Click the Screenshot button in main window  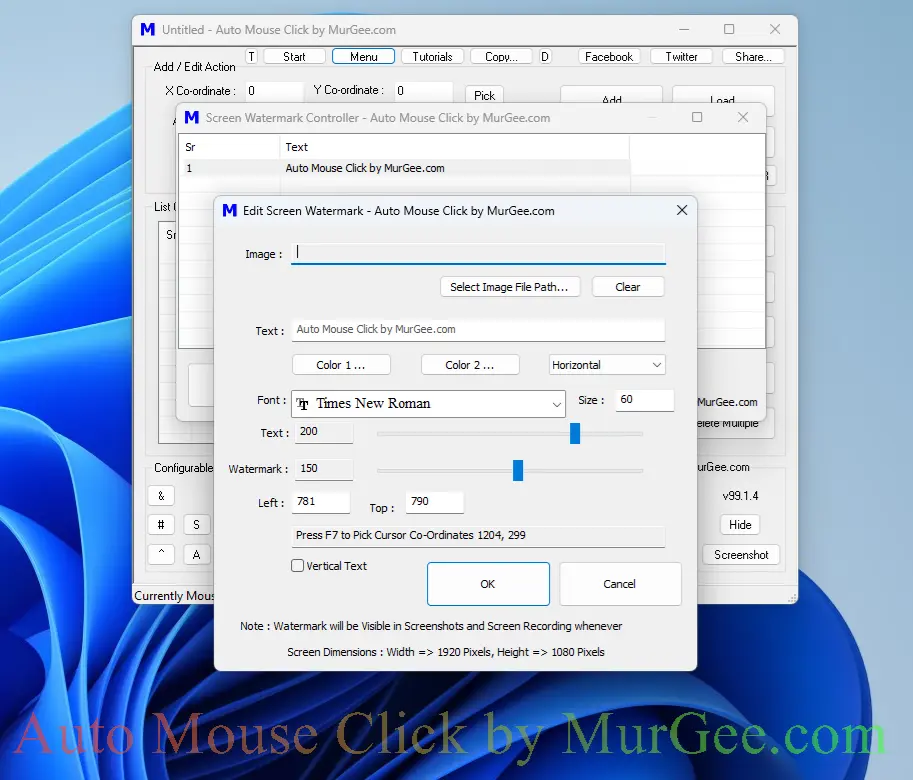pos(741,555)
